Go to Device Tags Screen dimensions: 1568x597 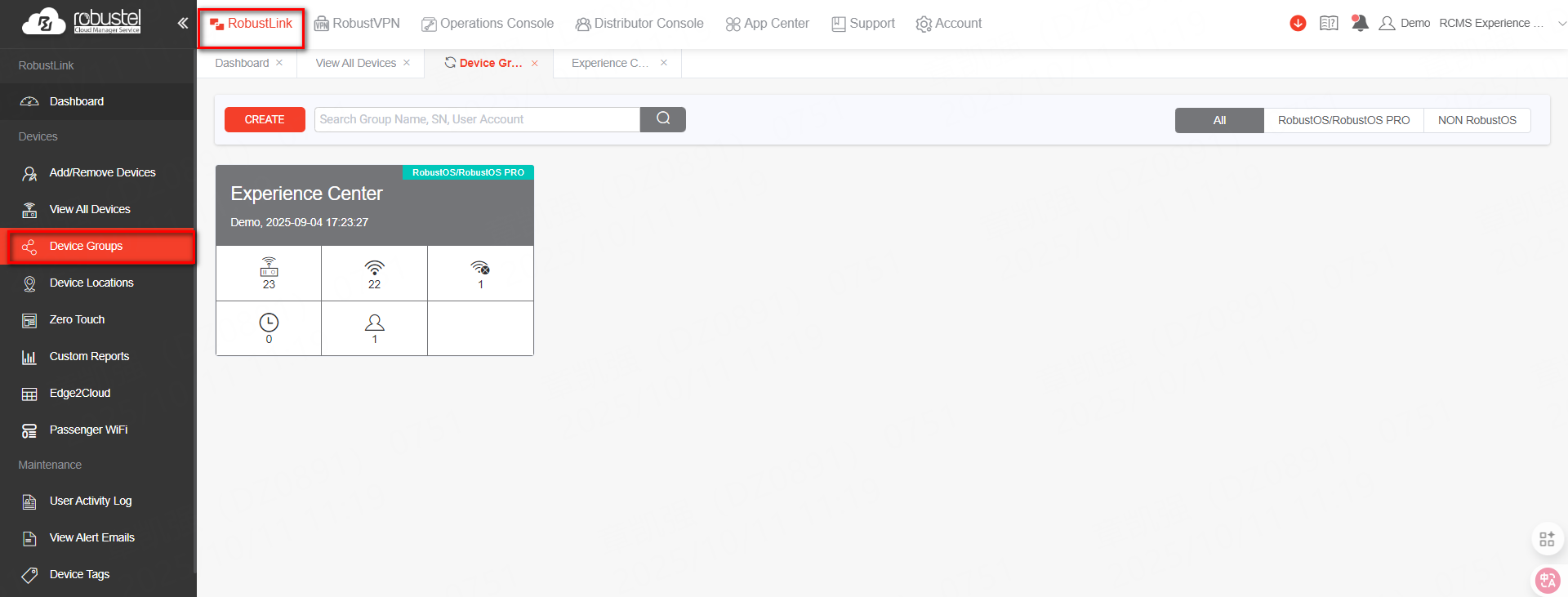click(97, 574)
